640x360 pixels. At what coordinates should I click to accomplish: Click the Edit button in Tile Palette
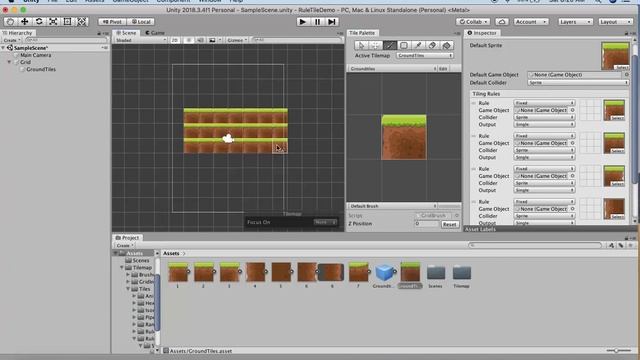pos(443,69)
